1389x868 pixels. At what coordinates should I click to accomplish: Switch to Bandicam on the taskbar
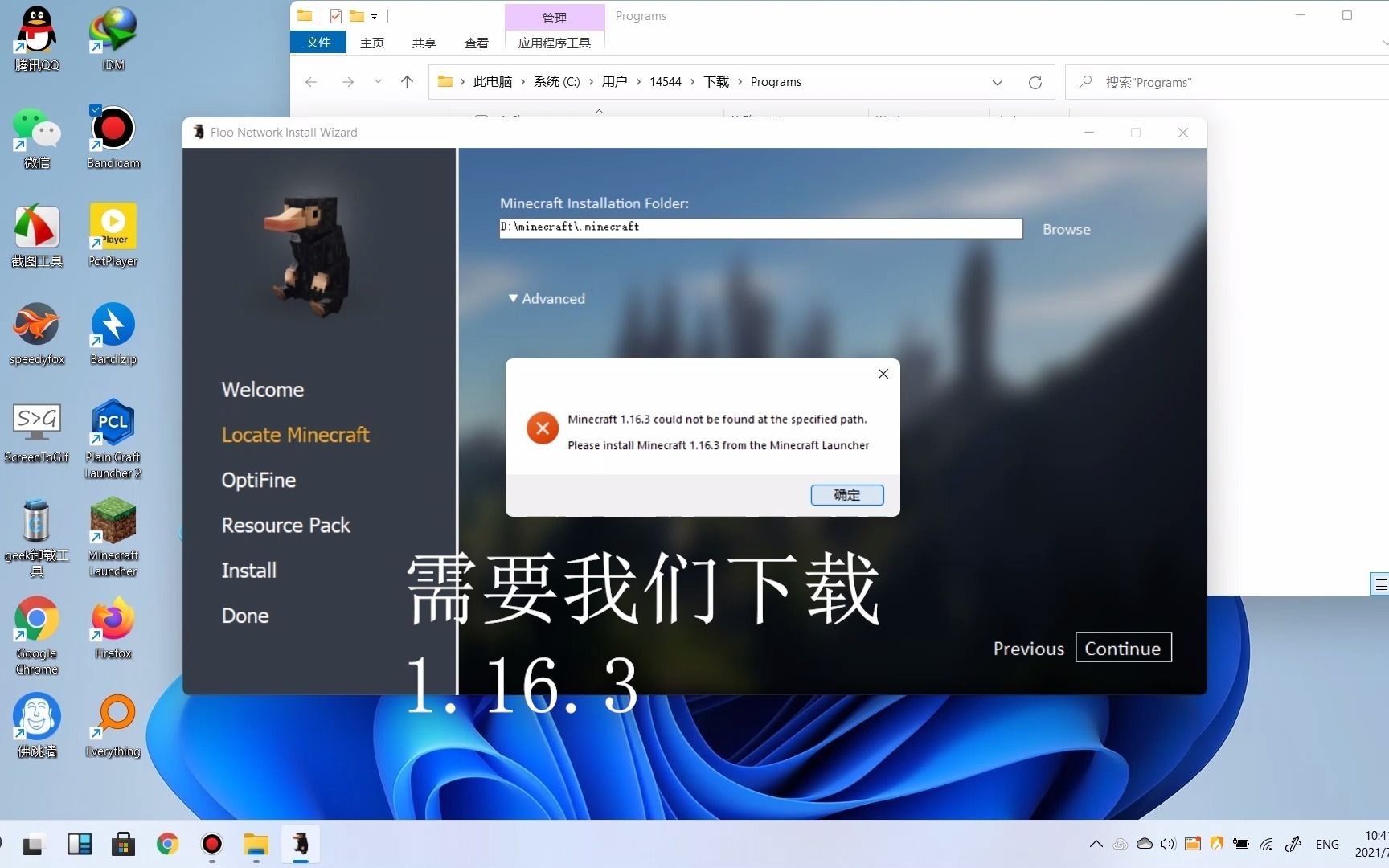point(212,844)
